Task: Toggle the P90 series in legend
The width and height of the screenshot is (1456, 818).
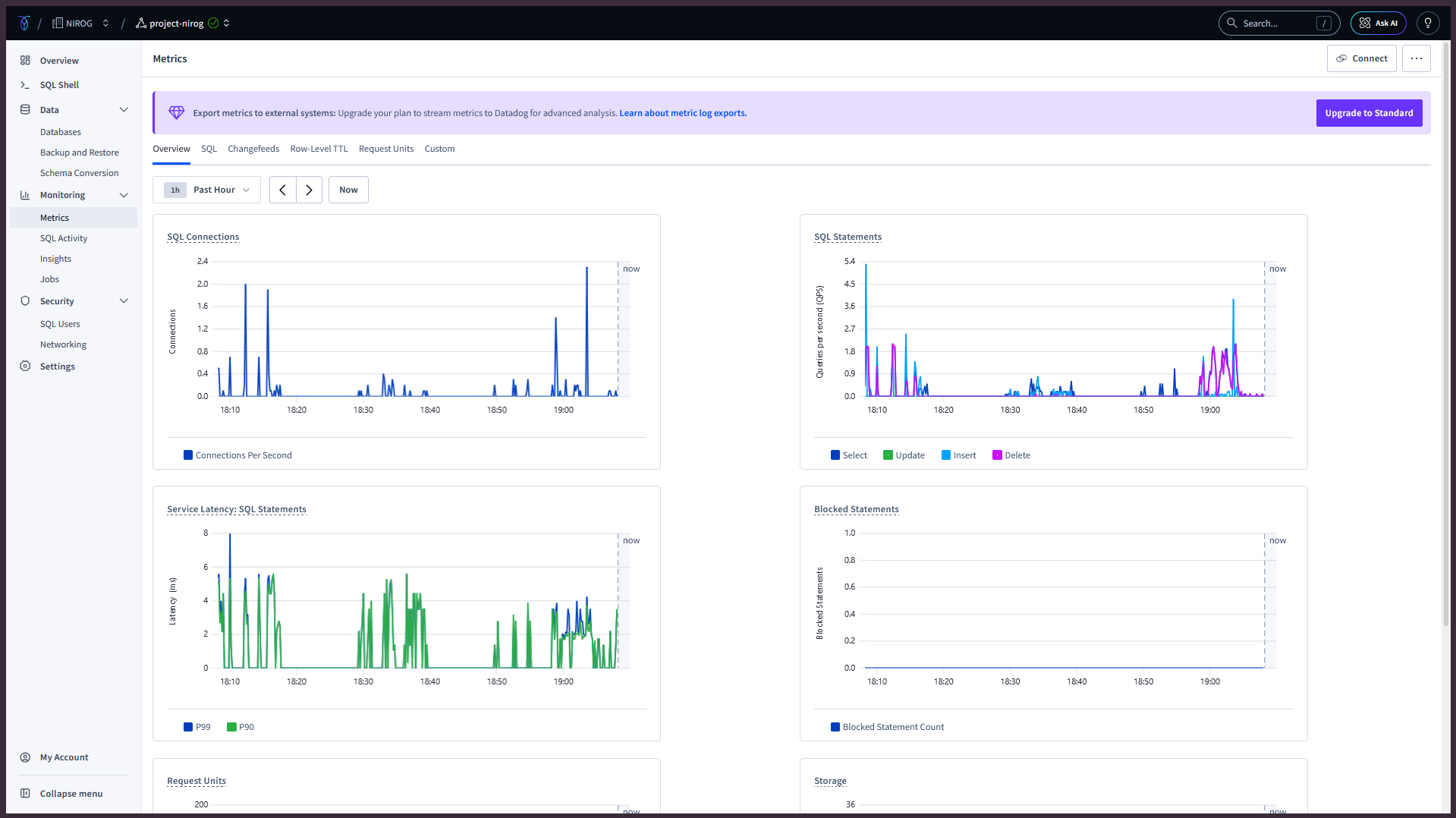Action: 240,727
